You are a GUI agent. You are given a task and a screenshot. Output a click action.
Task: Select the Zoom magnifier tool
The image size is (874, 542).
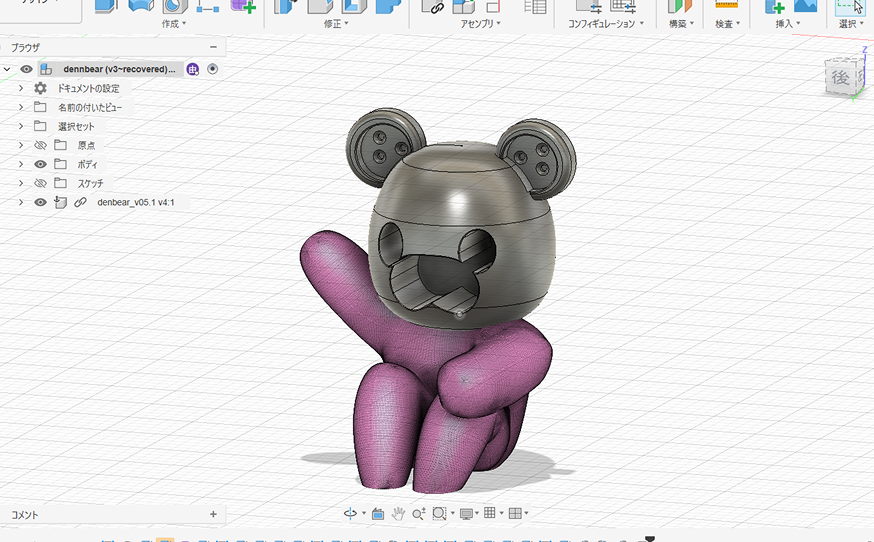(x=418, y=513)
